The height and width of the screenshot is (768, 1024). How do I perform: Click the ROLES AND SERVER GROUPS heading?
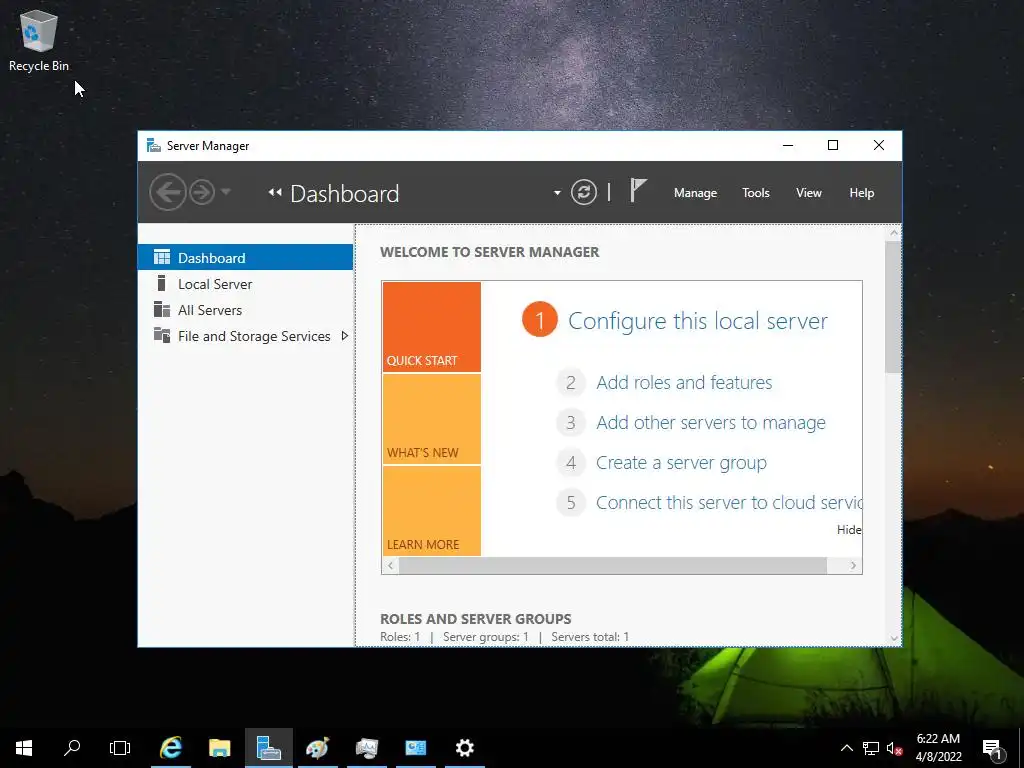475,618
